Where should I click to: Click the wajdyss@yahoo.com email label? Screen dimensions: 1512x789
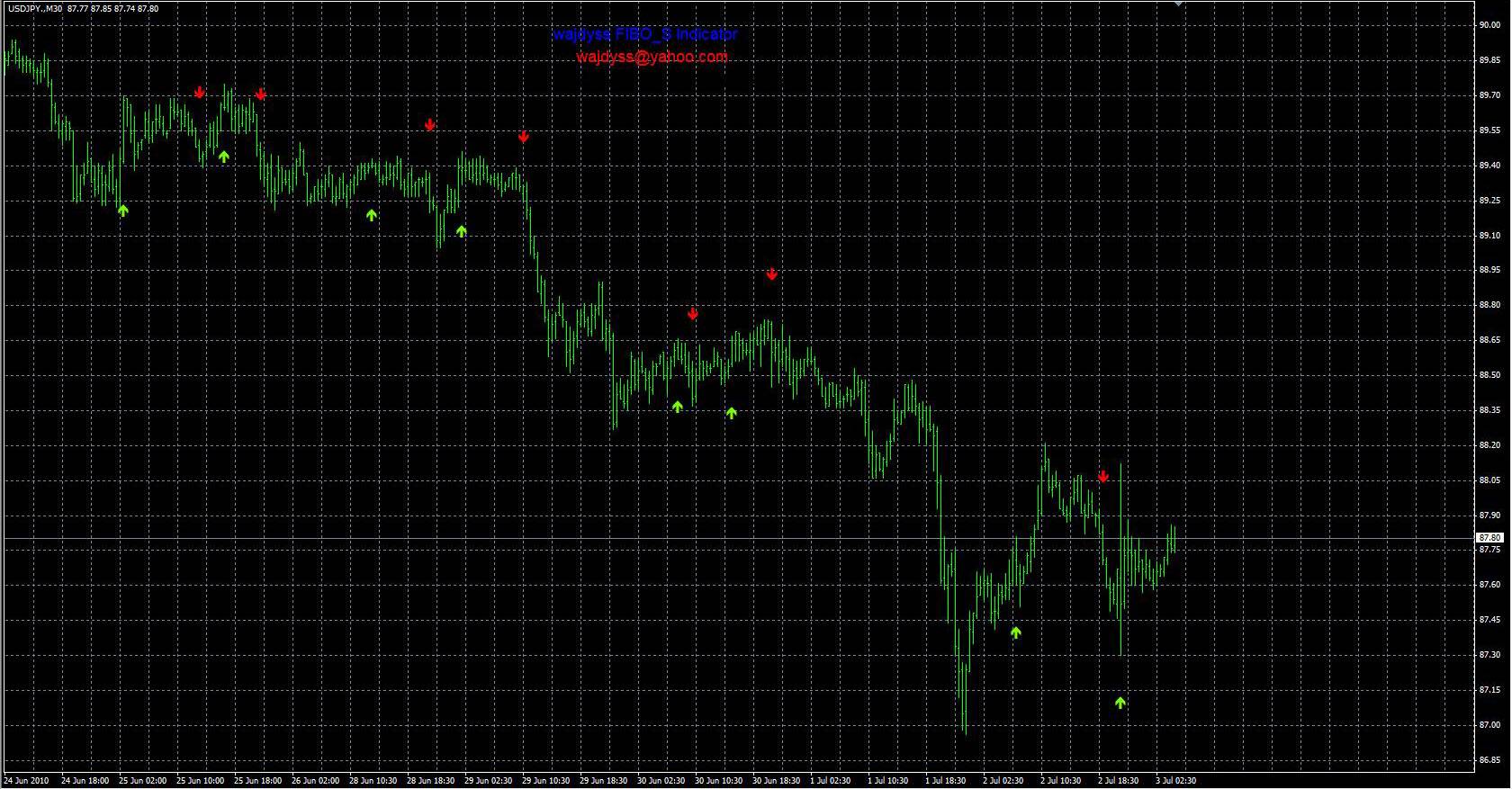click(x=652, y=57)
